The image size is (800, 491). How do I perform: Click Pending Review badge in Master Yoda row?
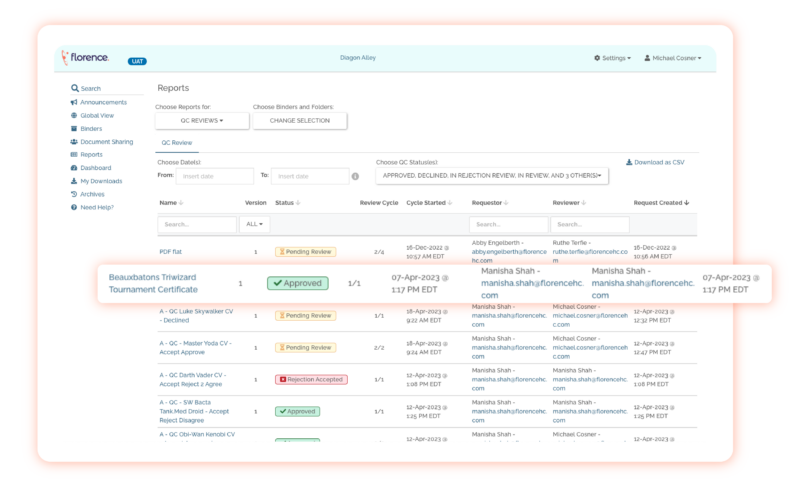click(x=305, y=348)
